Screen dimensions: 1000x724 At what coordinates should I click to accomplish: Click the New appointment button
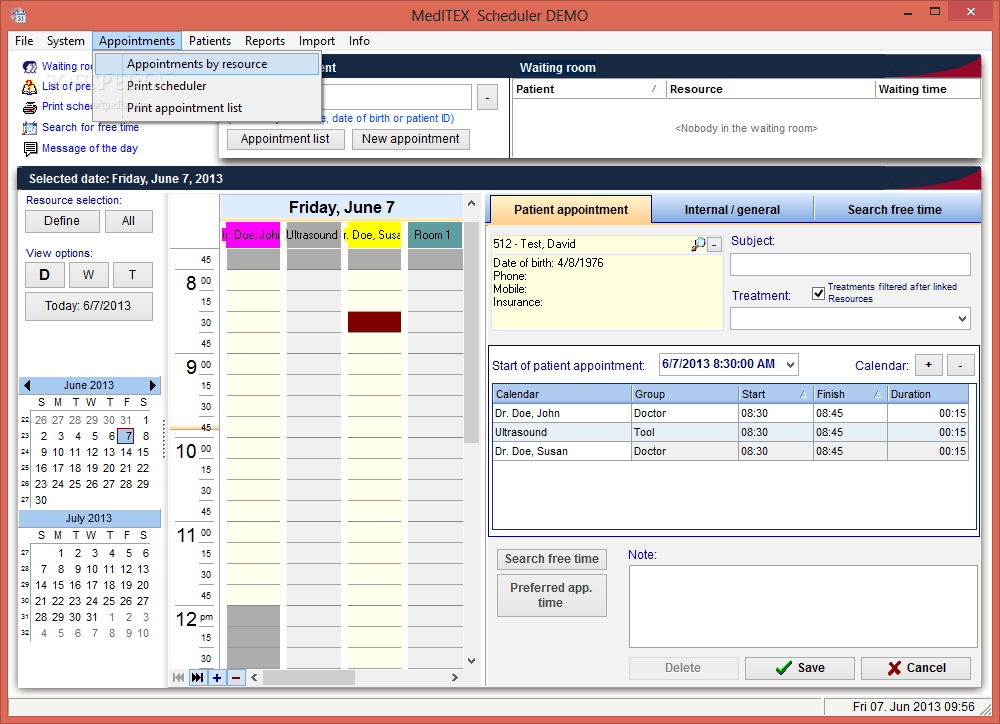pyautogui.click(x=411, y=139)
